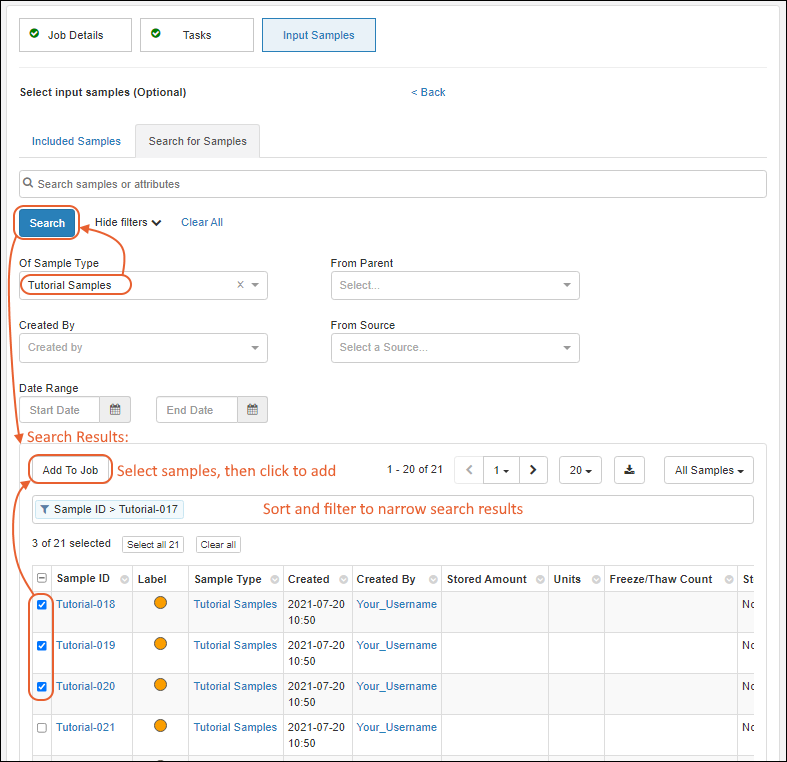The width and height of the screenshot is (787, 762).
Task: Focus the search samples or attributes field
Action: pos(393,184)
